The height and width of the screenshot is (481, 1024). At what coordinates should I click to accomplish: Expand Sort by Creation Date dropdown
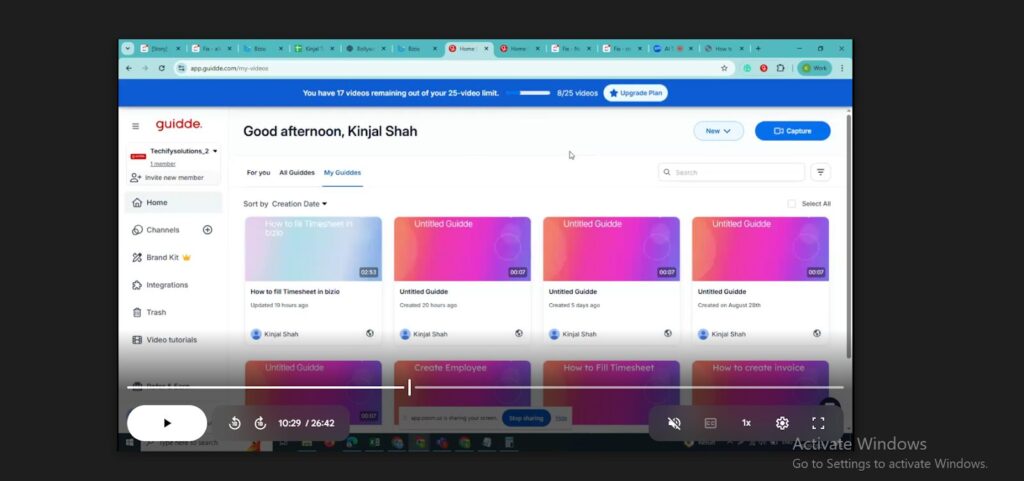coord(299,204)
